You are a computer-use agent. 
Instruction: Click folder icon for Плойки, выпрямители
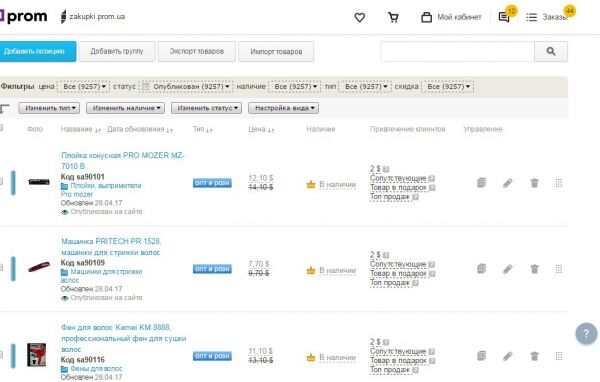(64, 186)
